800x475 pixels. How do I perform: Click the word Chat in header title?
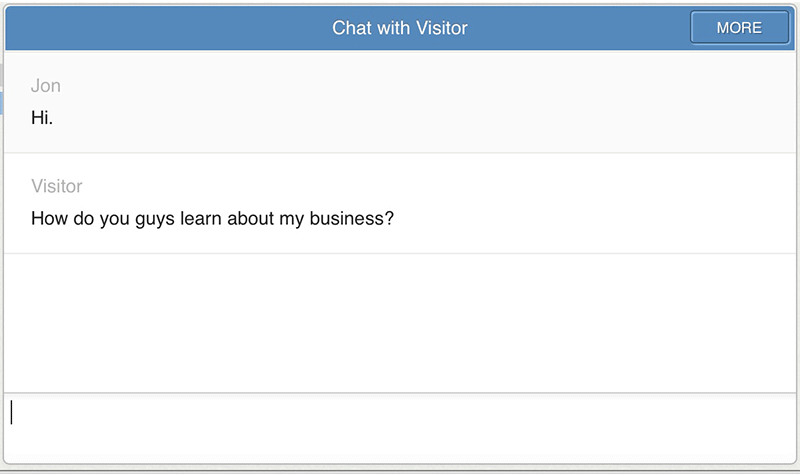click(352, 28)
